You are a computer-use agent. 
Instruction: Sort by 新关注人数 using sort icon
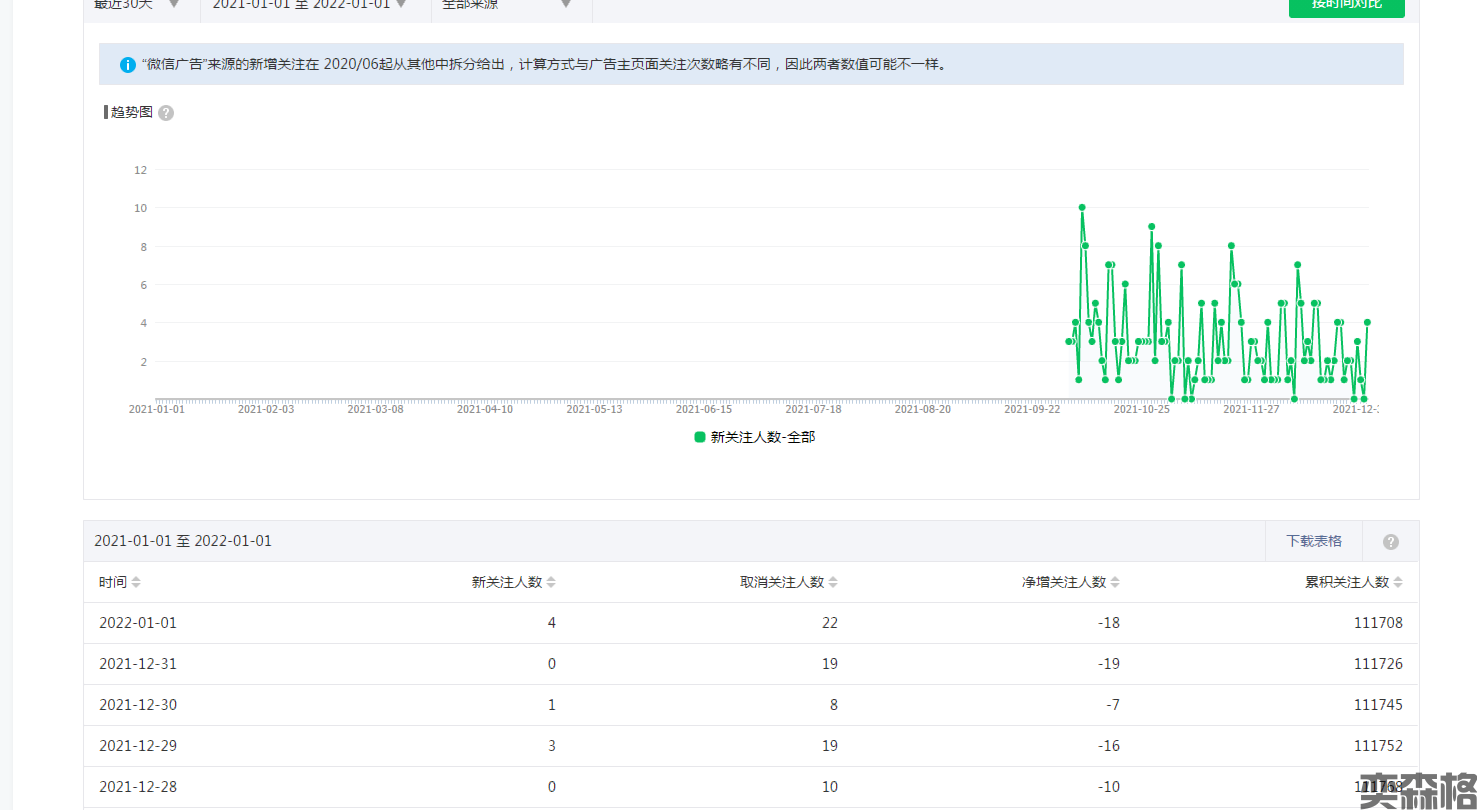(x=551, y=582)
